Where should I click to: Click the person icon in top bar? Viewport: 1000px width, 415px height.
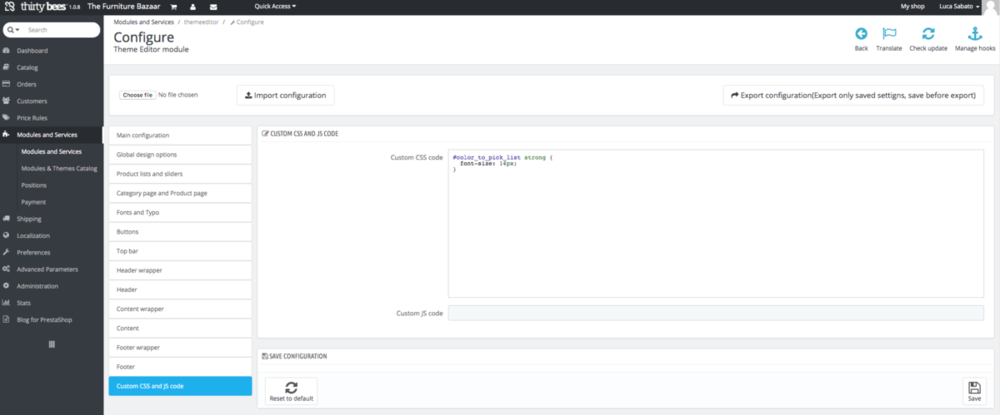point(193,6)
